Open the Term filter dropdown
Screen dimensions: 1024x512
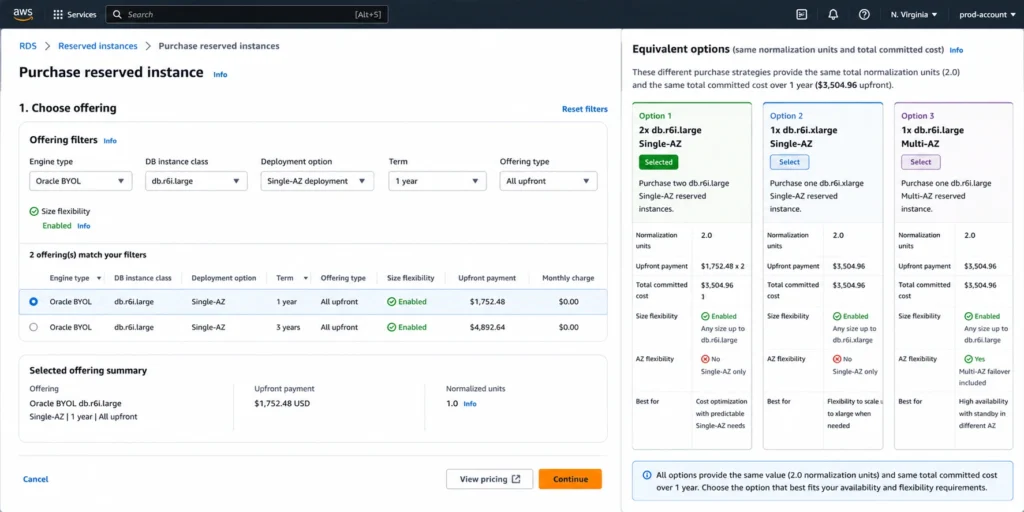point(438,181)
